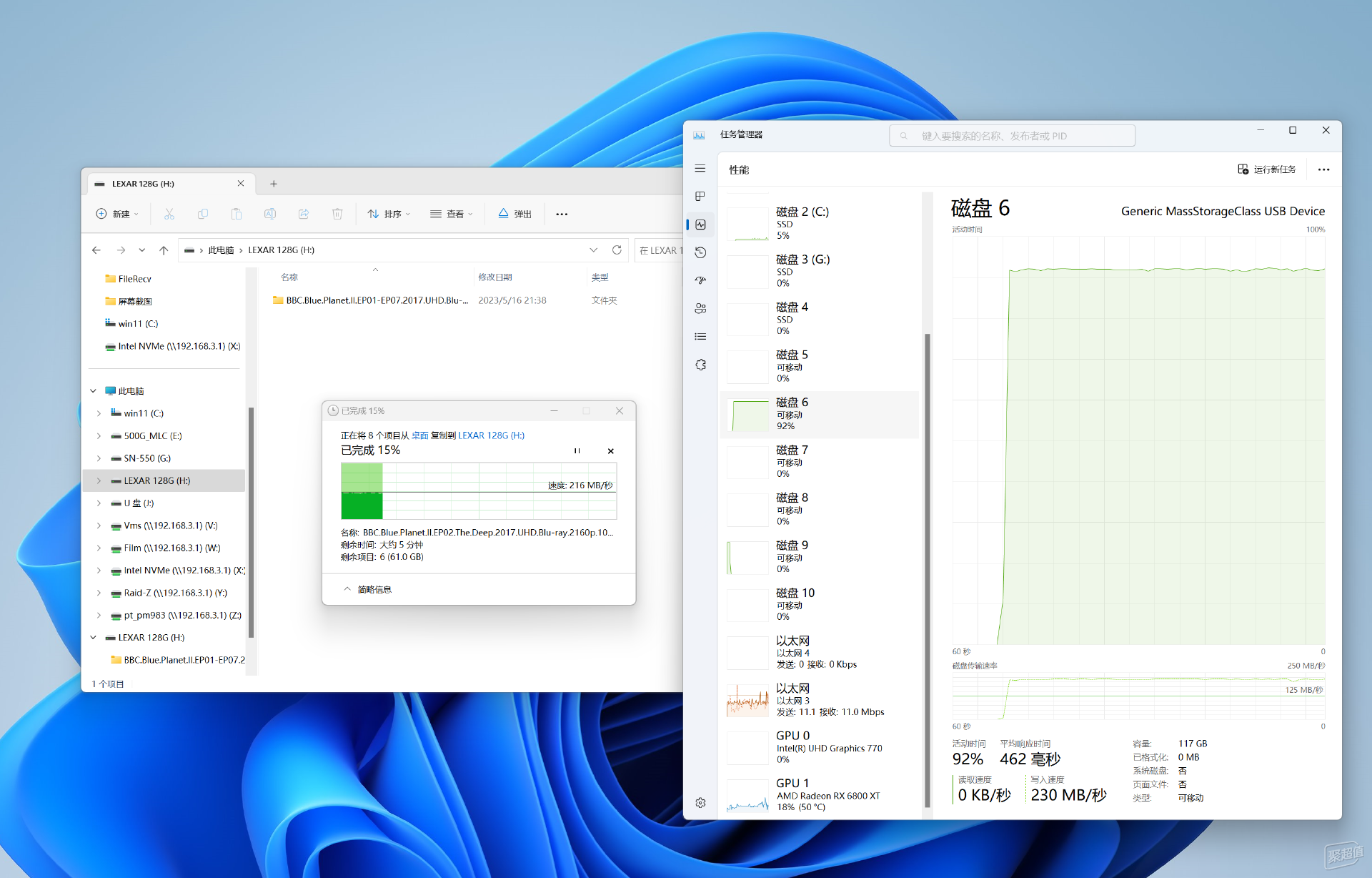Screen dimensions: 1372x878
Task: Click 新建 new item button in Explorer
Action: tap(117, 214)
